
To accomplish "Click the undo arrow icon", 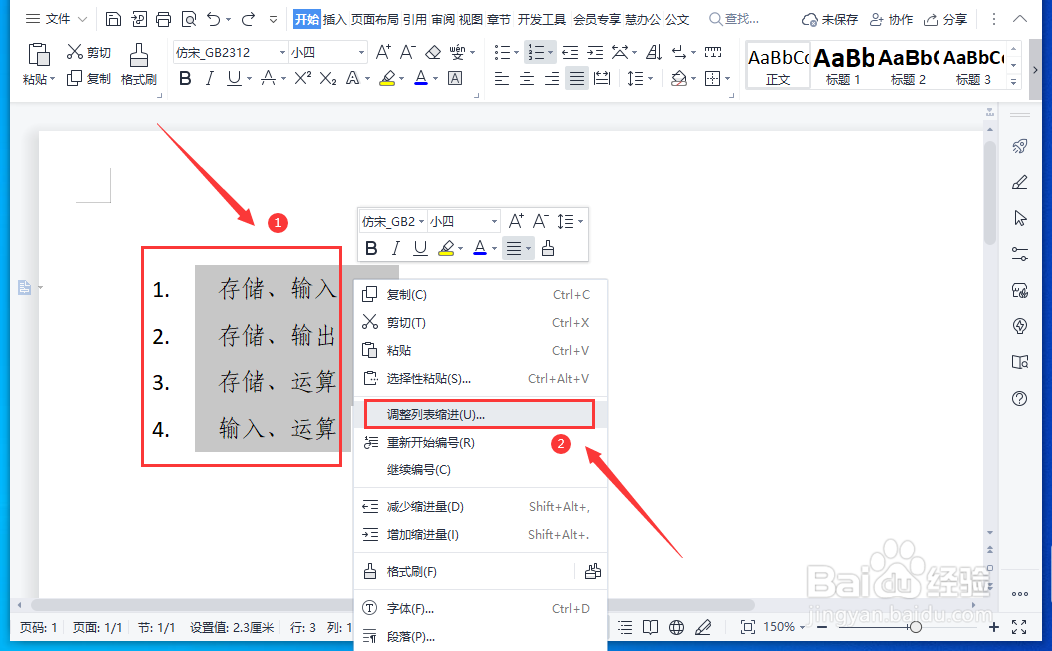I will click(213, 19).
